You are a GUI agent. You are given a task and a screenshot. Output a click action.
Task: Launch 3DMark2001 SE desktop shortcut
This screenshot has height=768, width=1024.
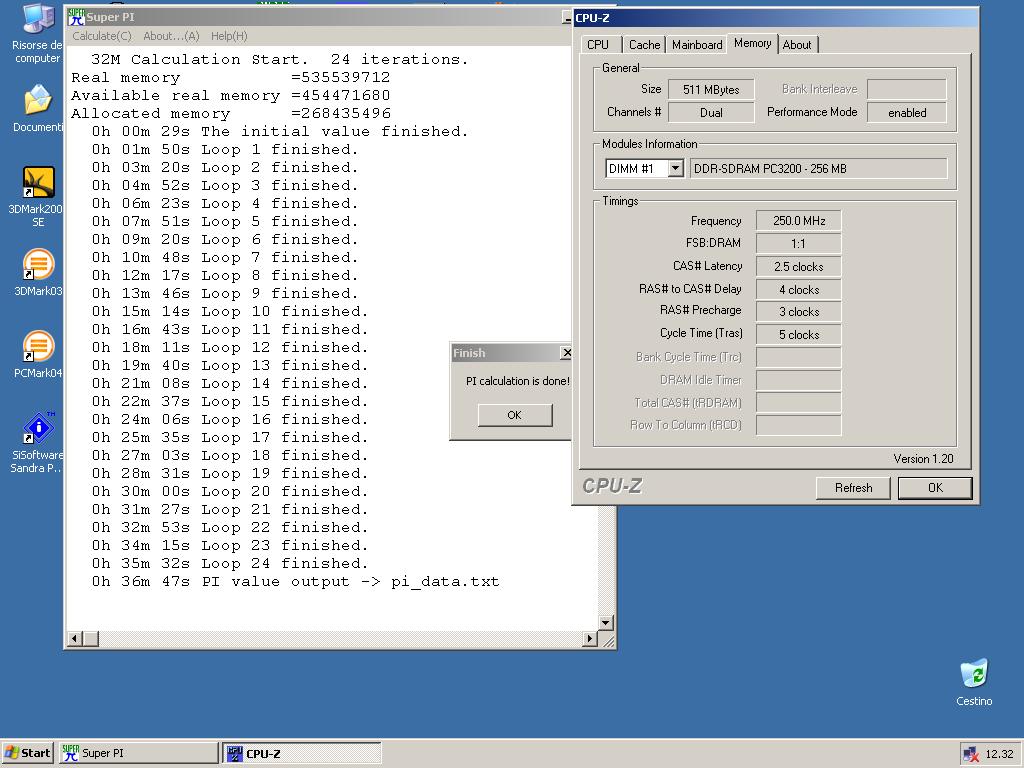[x=38, y=182]
